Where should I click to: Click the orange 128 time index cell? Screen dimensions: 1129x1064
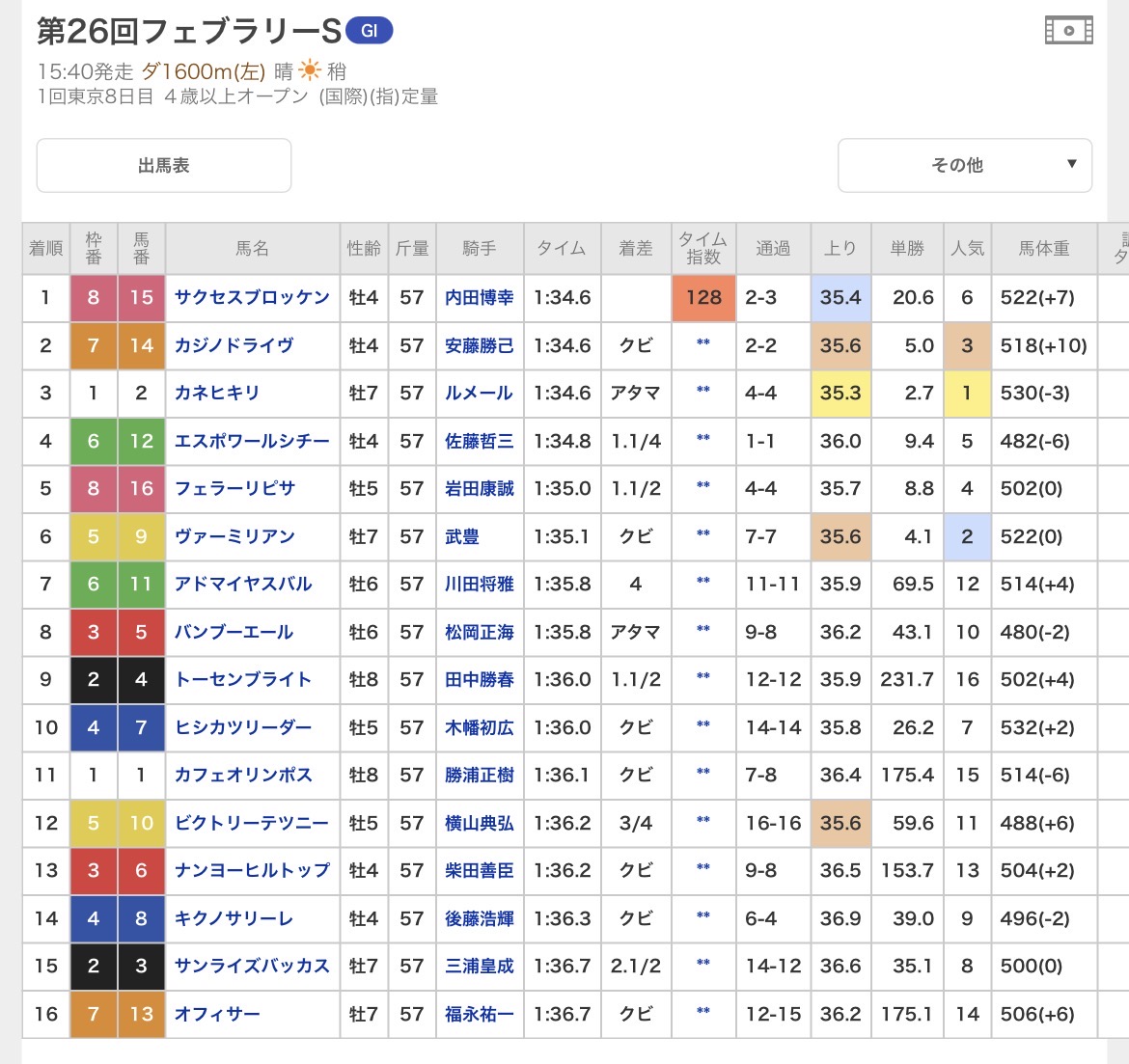(x=703, y=297)
